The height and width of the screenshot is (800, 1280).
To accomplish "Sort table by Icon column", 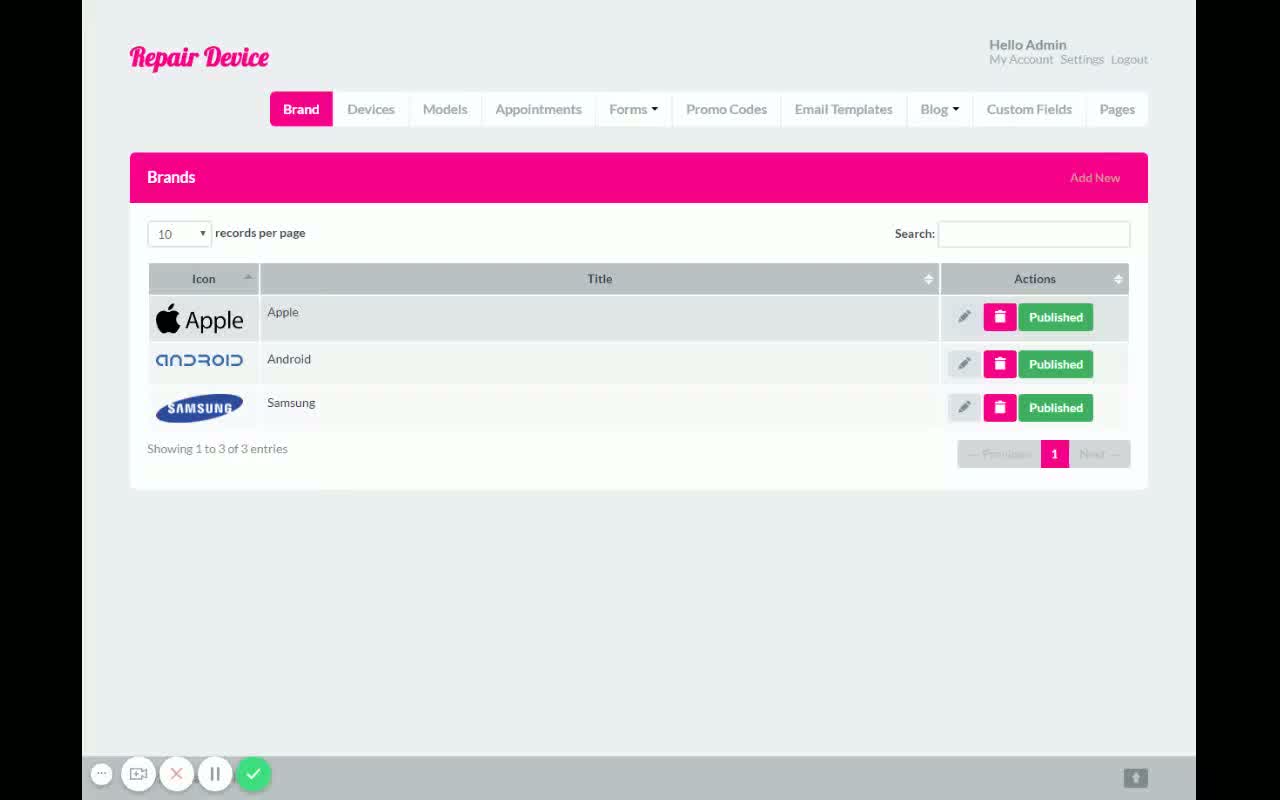I will (x=204, y=279).
